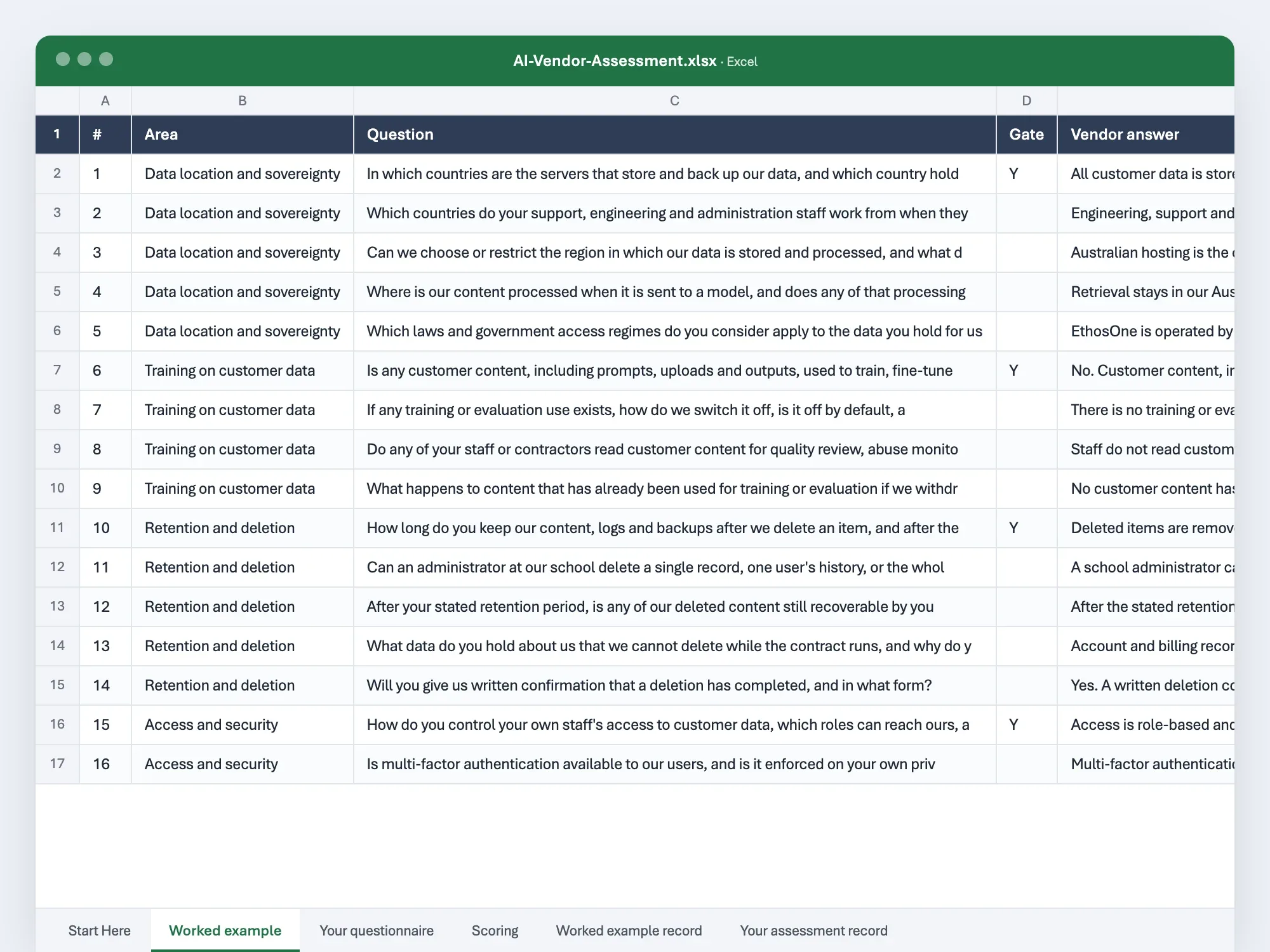Image resolution: width=1270 pixels, height=952 pixels.
Task: Select question about written deletion confirmation
Action: pos(675,685)
